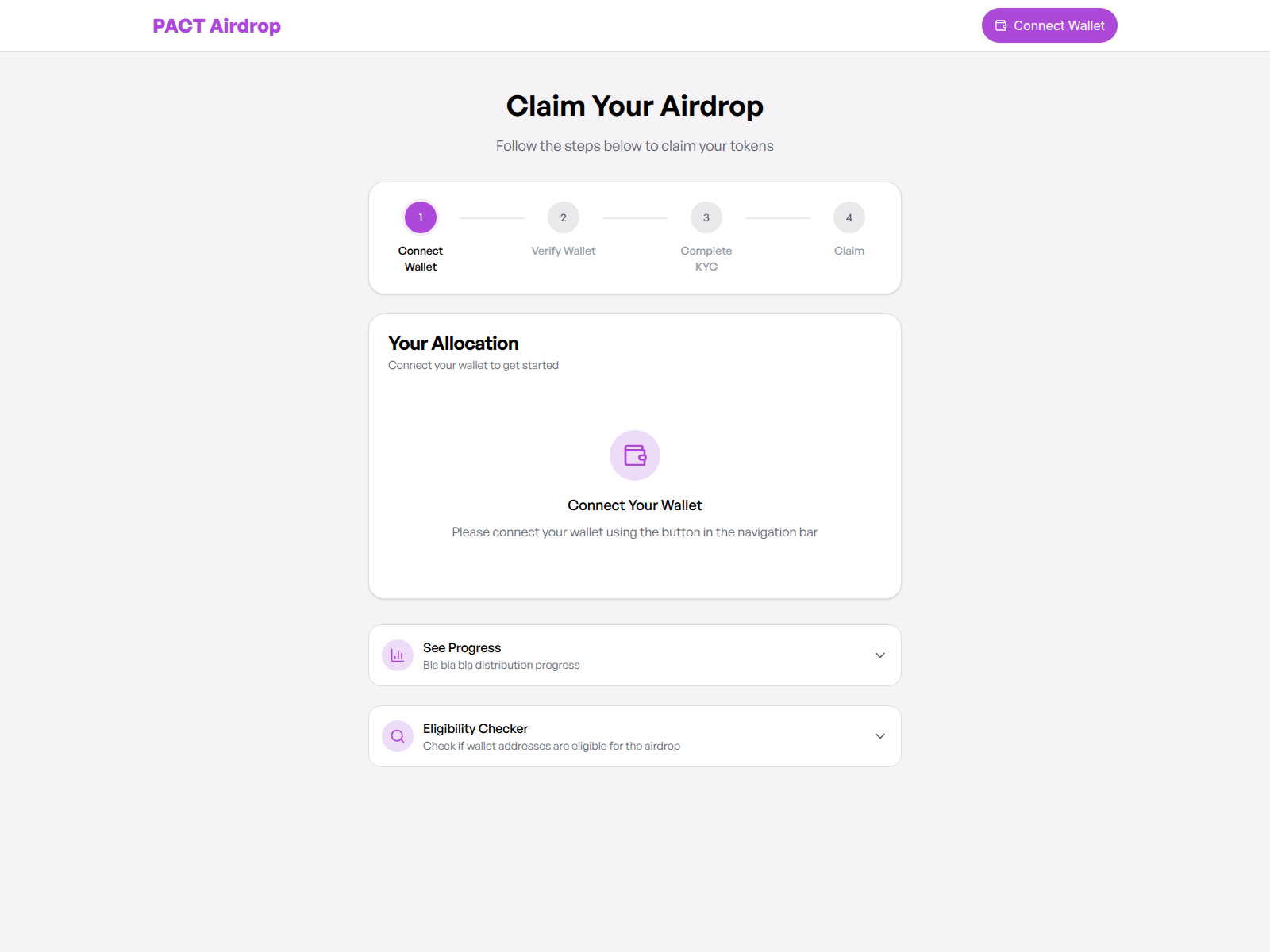This screenshot has width=1270, height=952.
Task: Click the PACT Airdrop logo link
Action: [217, 25]
